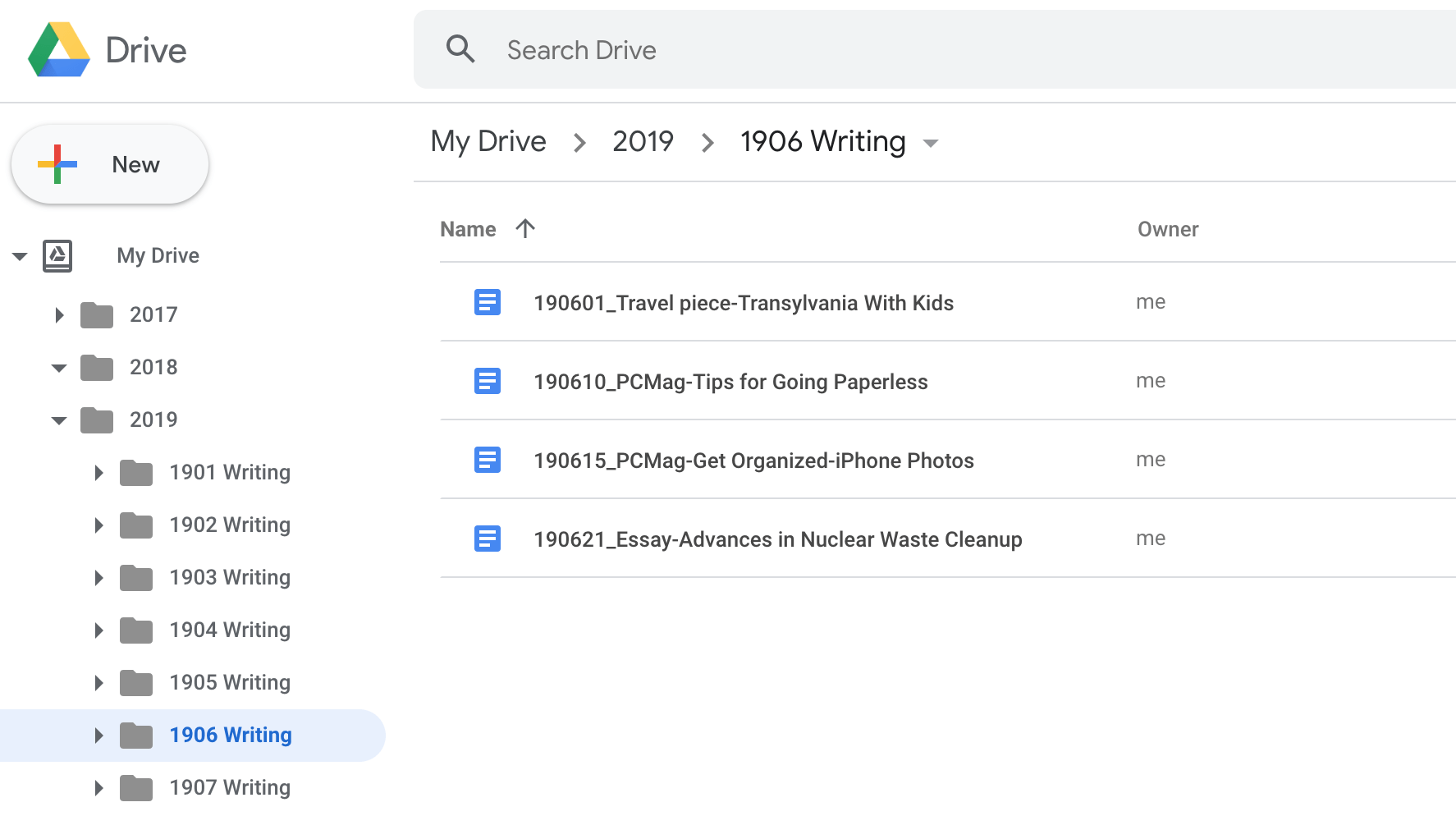This screenshot has width=1456, height=816.
Task: Click the doc icon for Tips for Going Paperless
Action: coord(488,381)
